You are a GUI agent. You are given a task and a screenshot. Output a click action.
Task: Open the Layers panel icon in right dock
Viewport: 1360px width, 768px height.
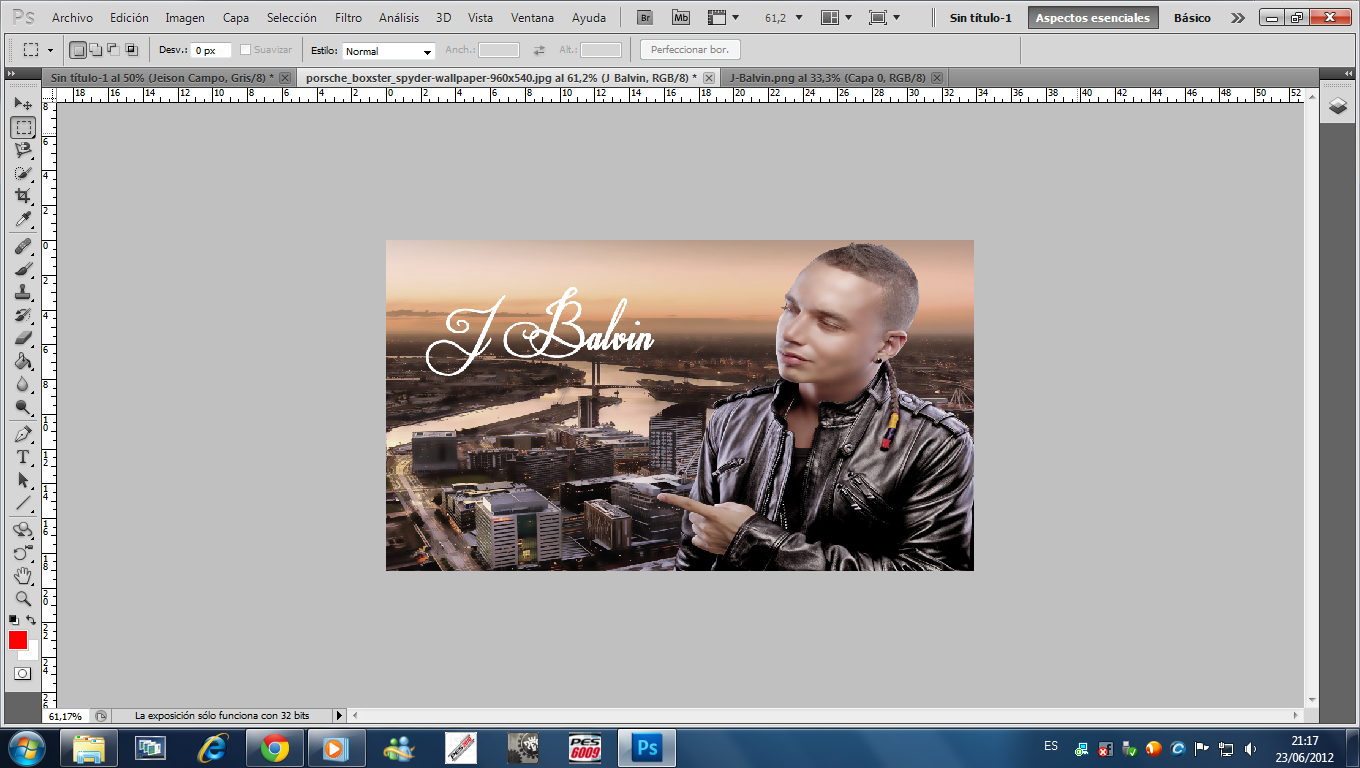click(1338, 106)
